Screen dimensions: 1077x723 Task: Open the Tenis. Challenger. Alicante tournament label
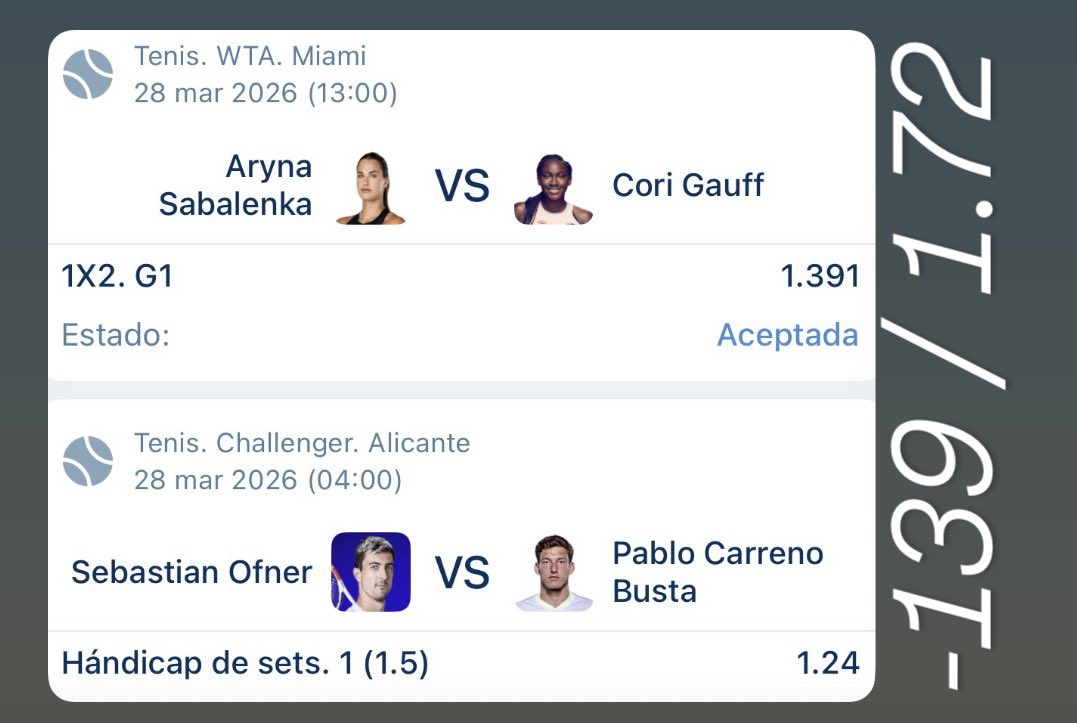coord(302,442)
